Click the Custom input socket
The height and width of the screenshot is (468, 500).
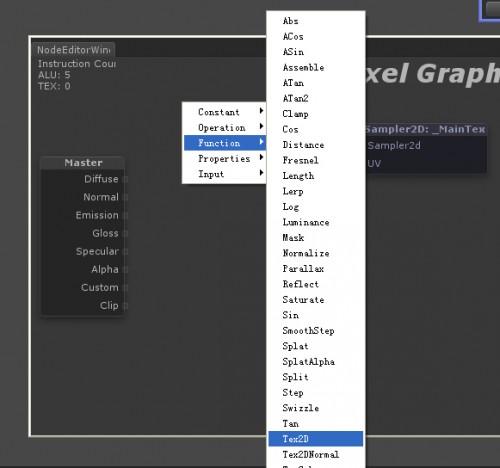click(125, 288)
